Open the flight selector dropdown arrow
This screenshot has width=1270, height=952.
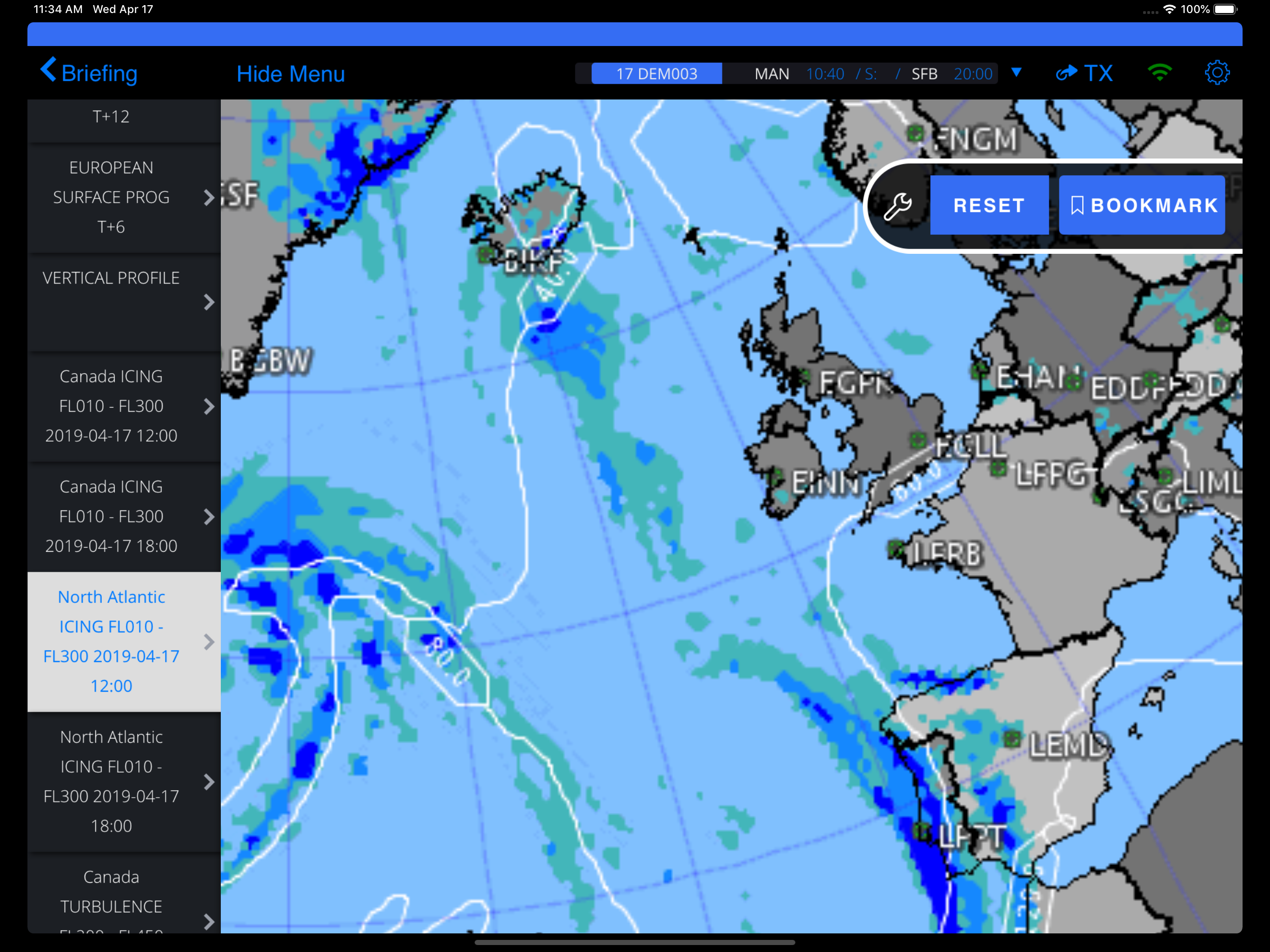(x=1016, y=73)
